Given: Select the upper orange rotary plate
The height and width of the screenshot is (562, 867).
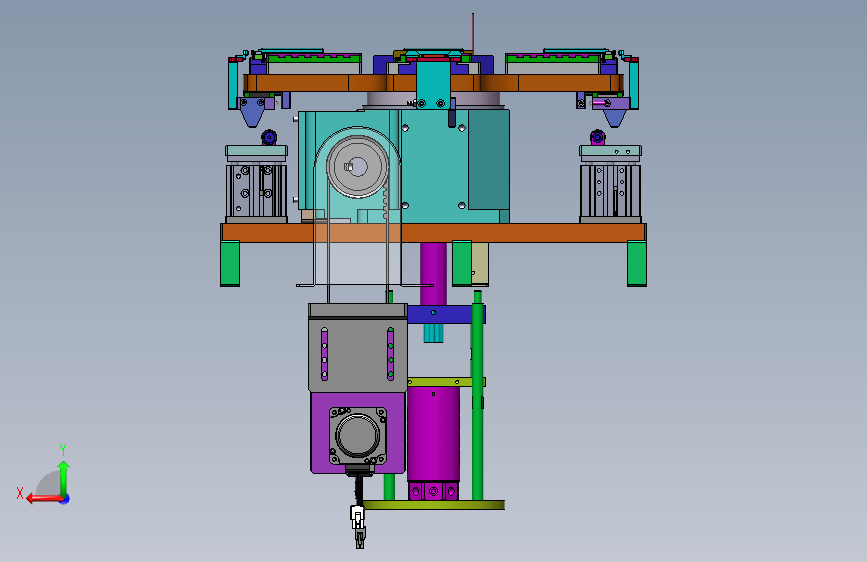Looking at the screenshot, I should click(x=433, y=83).
